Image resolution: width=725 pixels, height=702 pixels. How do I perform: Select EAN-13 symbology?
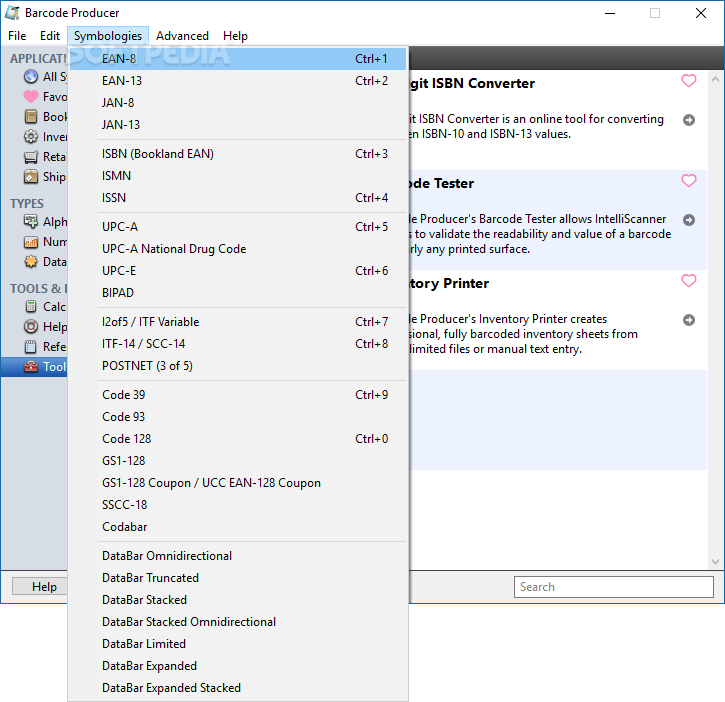238,80
